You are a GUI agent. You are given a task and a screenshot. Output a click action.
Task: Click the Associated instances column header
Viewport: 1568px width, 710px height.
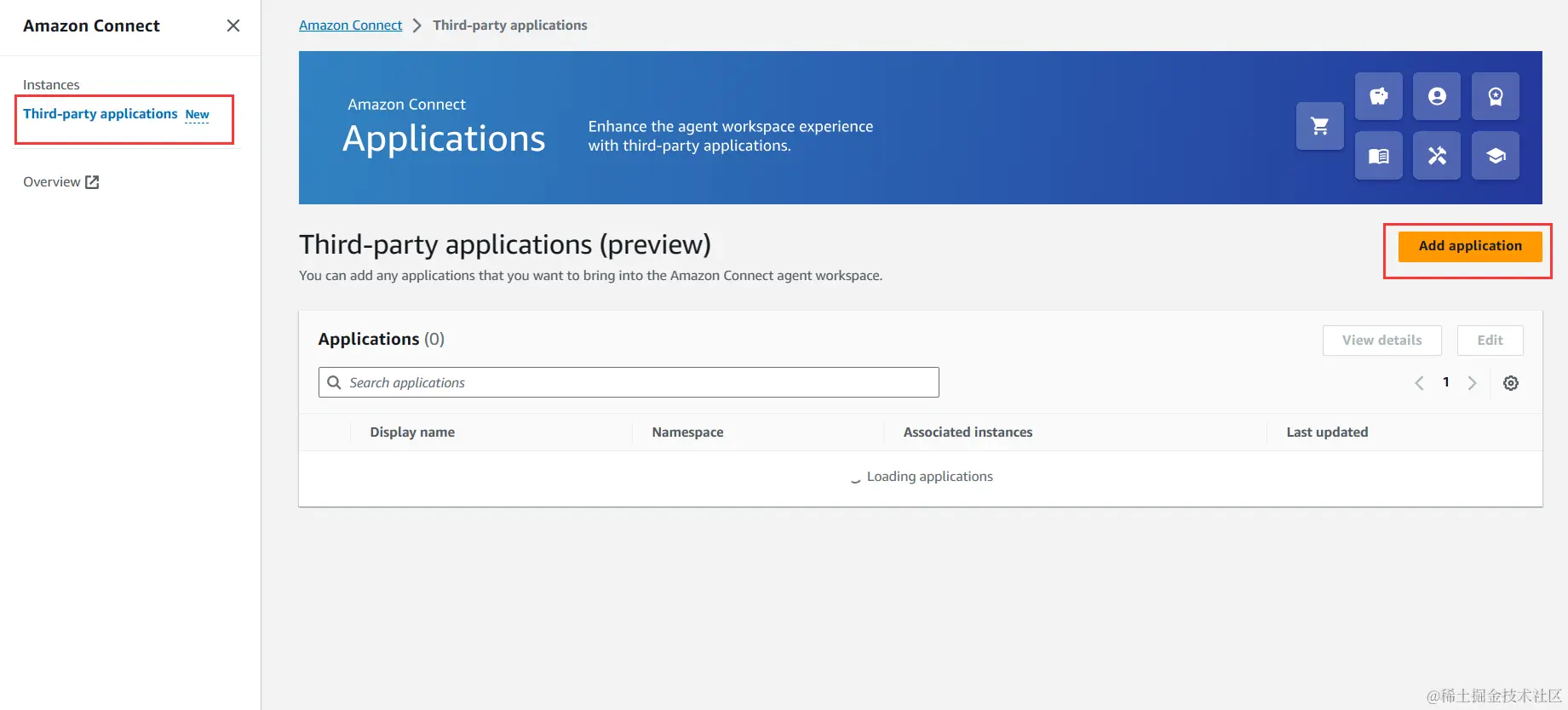point(968,432)
